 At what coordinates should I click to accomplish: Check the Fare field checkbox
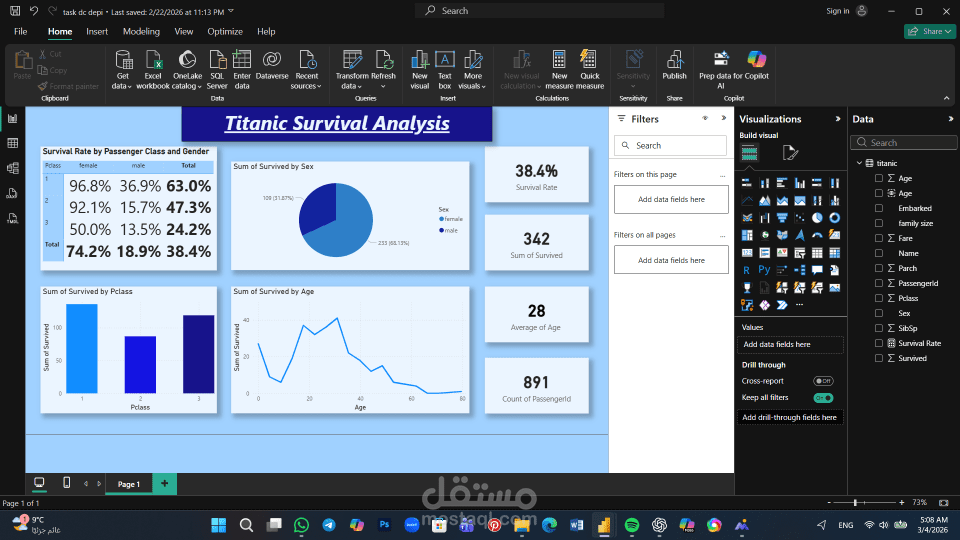pyautogui.click(x=879, y=238)
